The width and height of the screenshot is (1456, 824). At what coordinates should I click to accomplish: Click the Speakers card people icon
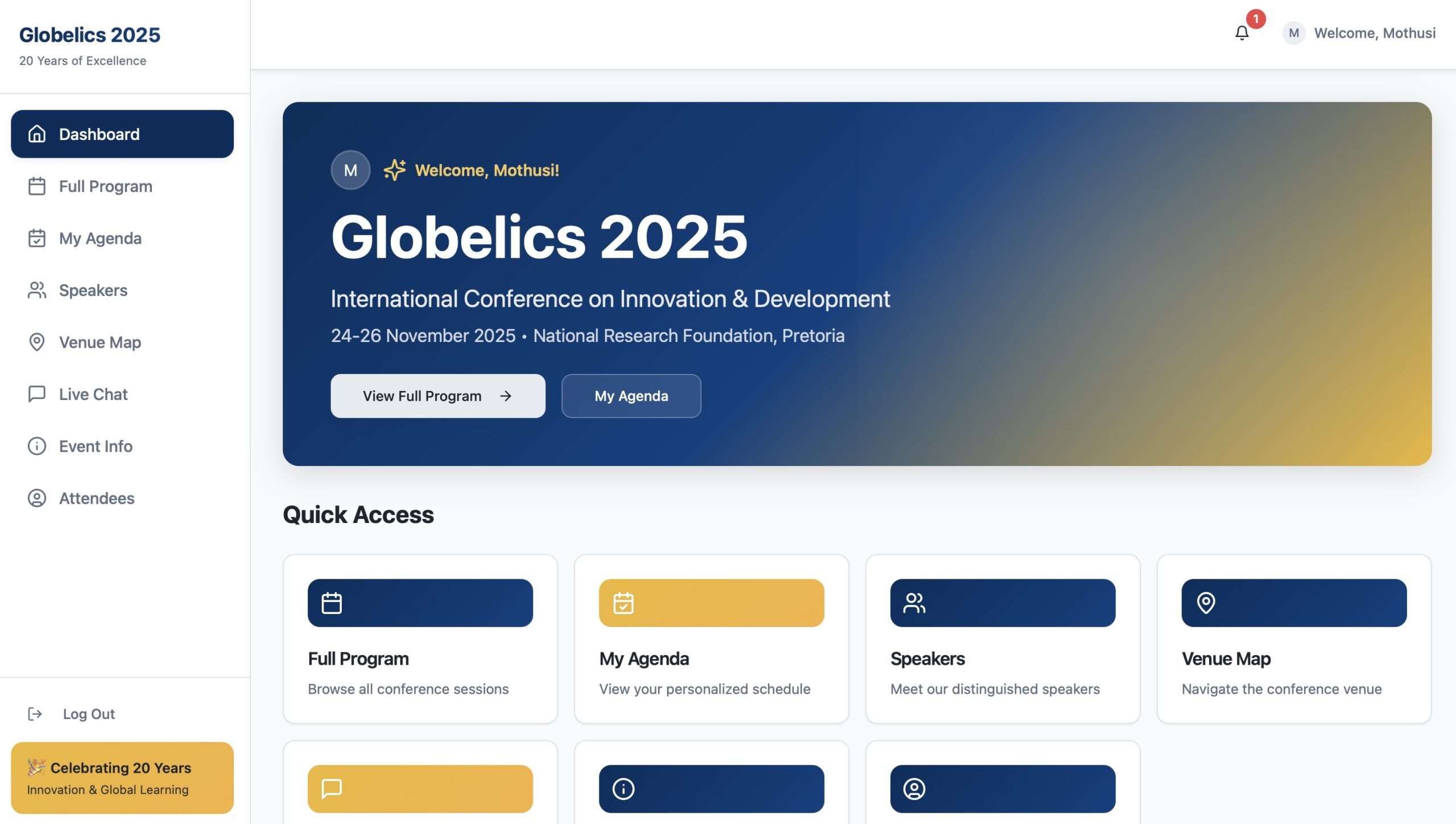[x=914, y=603]
